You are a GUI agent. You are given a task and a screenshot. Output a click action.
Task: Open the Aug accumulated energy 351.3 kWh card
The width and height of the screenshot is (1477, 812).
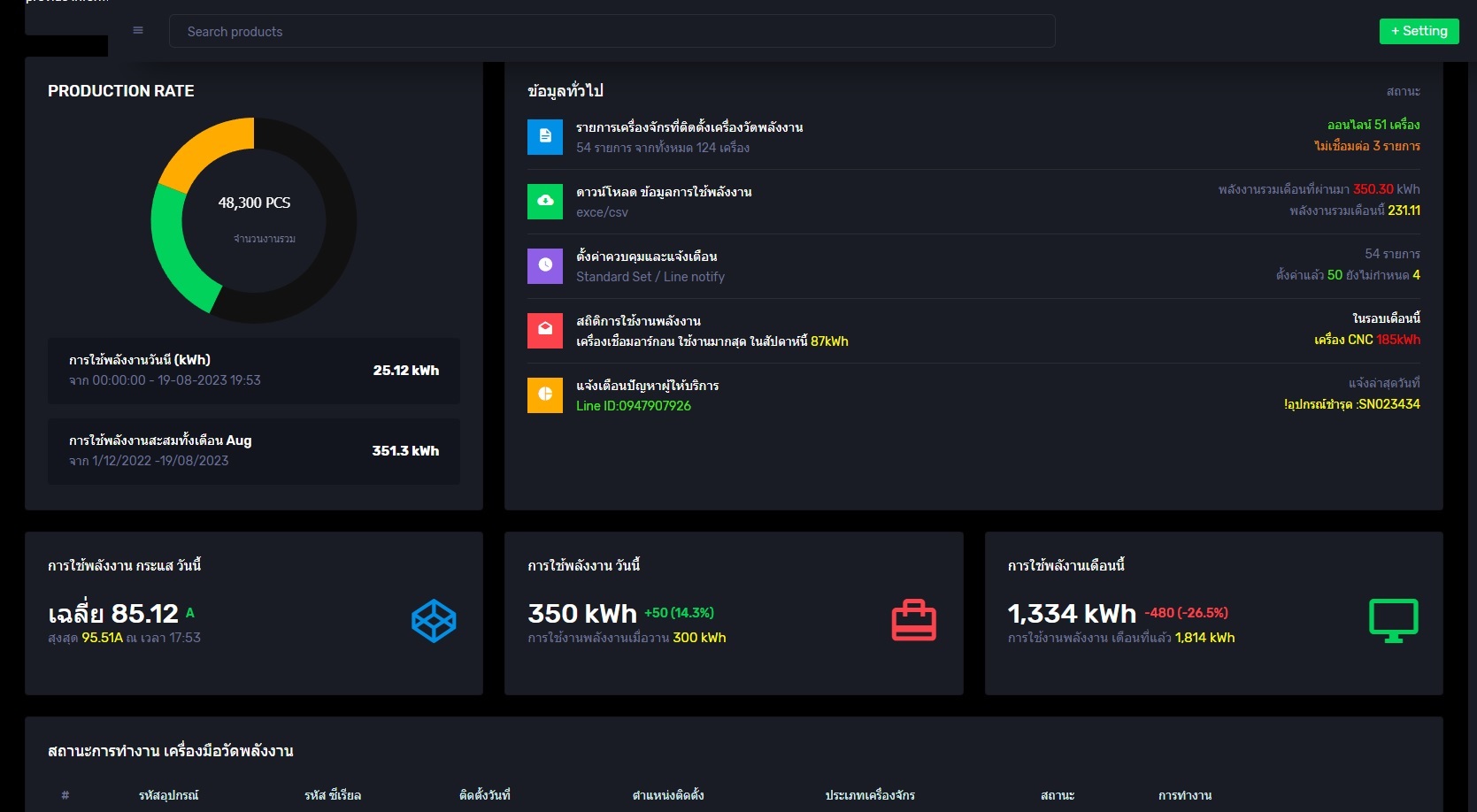click(x=254, y=451)
